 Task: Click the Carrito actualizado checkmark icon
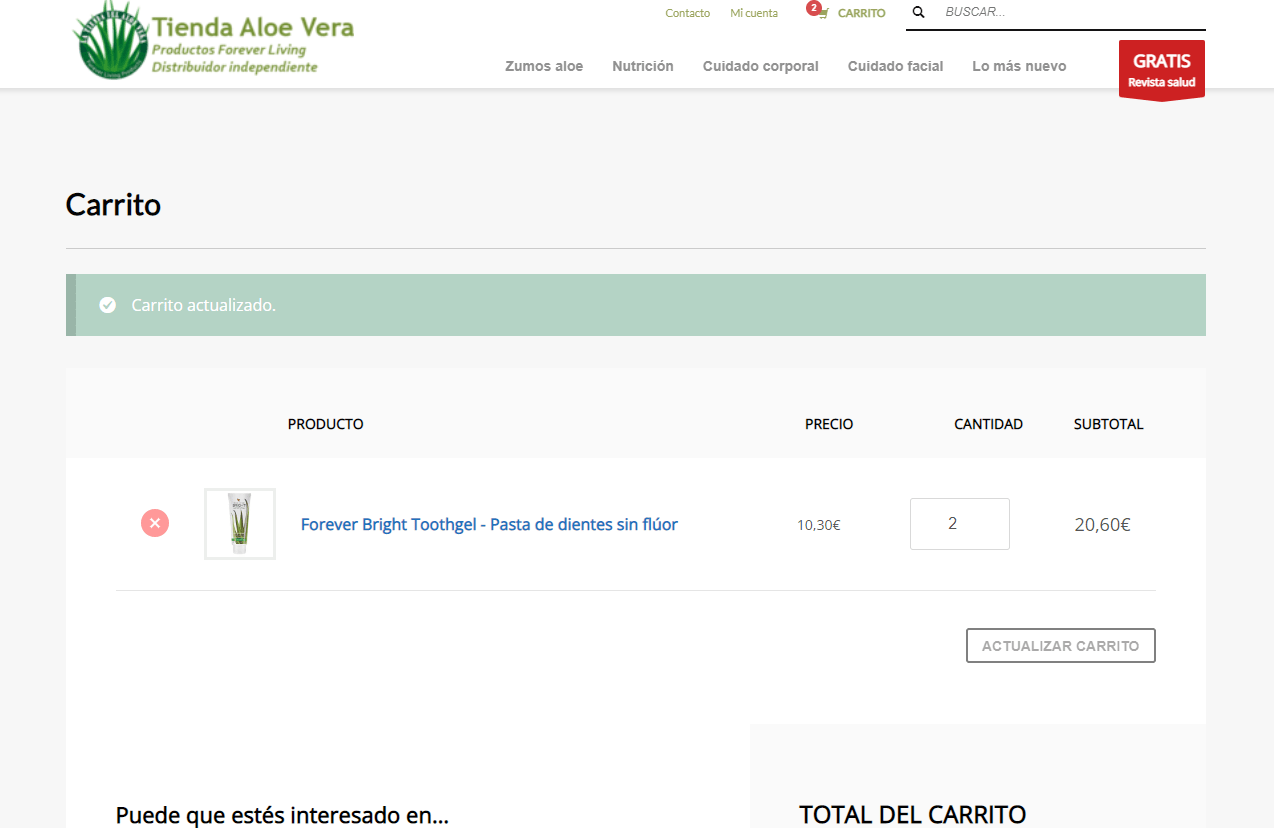[x=108, y=305]
